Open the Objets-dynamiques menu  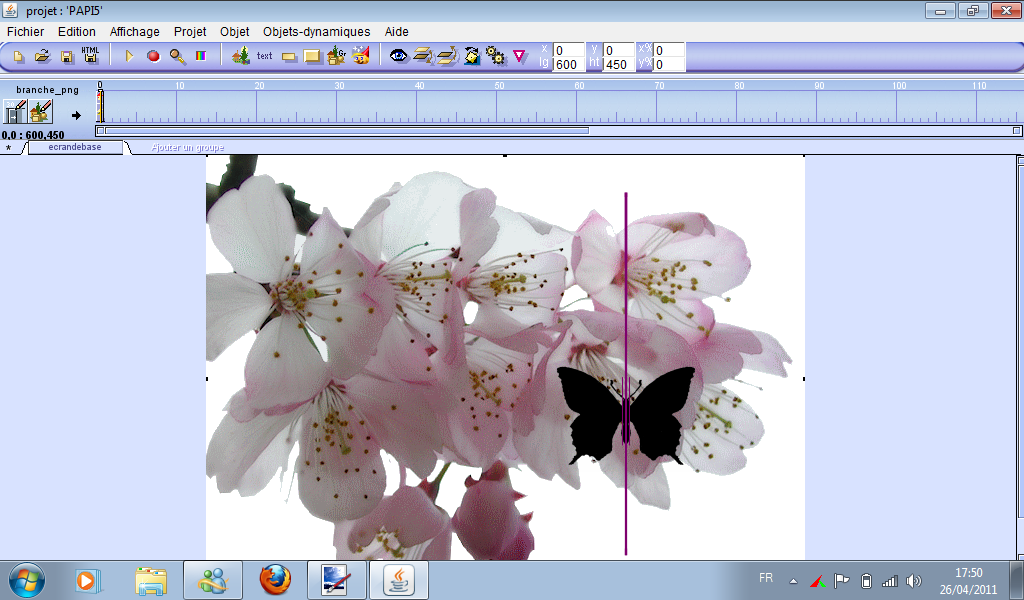click(x=316, y=32)
